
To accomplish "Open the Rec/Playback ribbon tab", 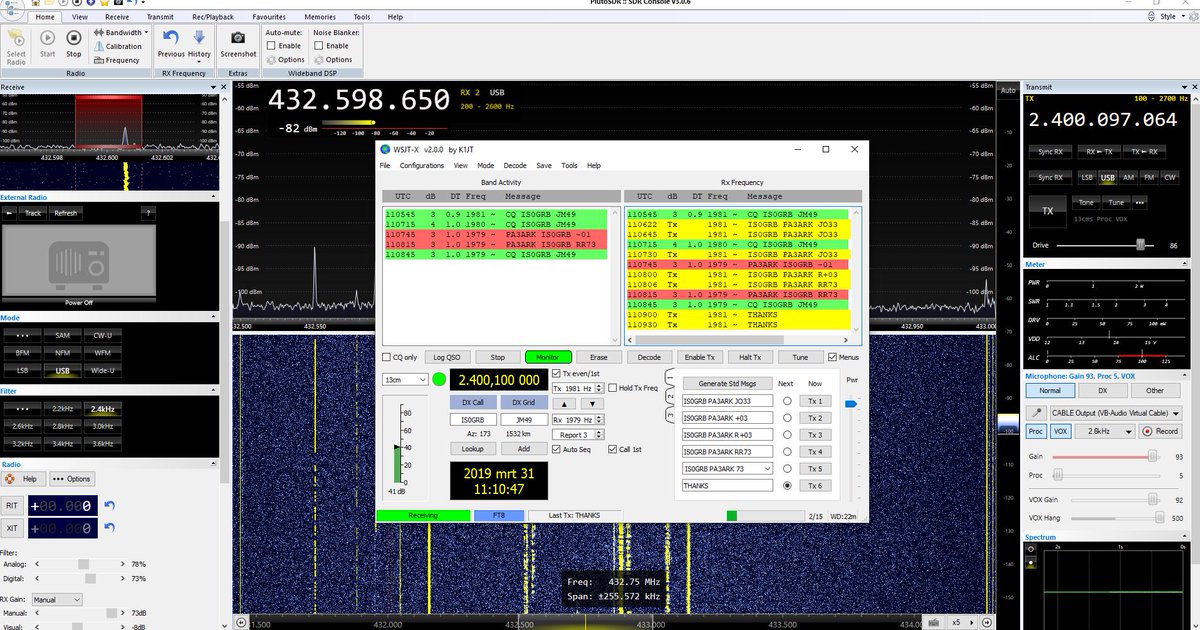I will point(213,17).
